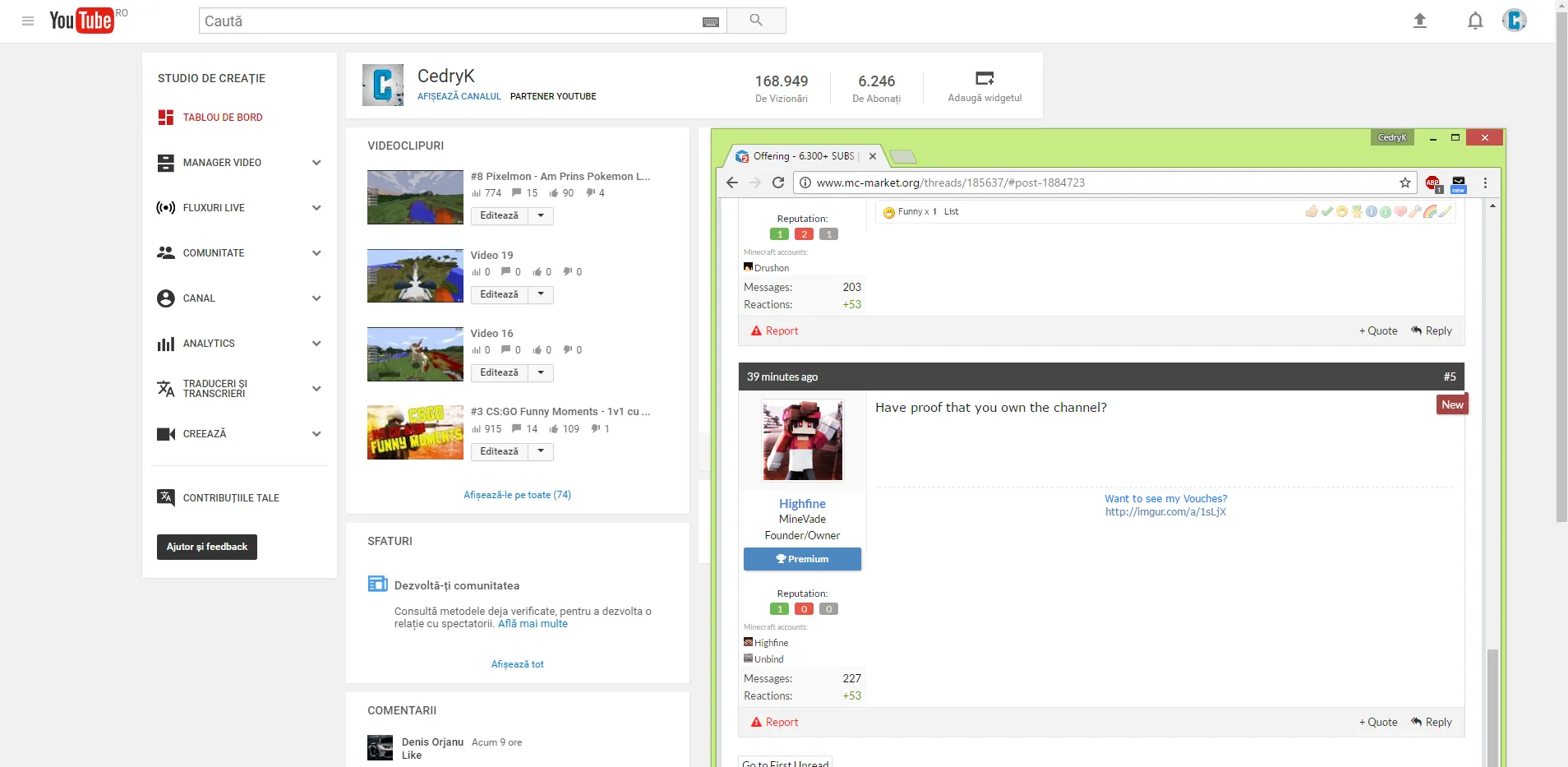Click the search magnifier button

756,21
